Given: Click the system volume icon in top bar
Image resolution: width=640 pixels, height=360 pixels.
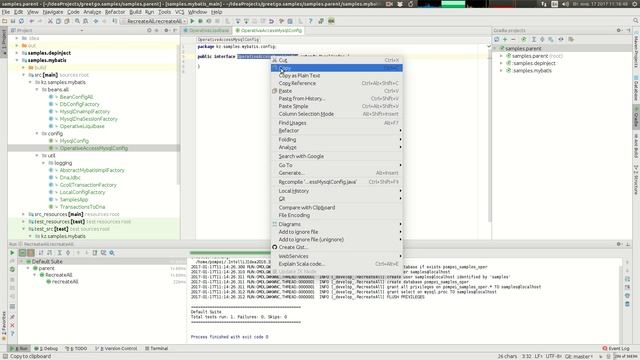Looking at the screenshot, I should click(x=565, y=4).
